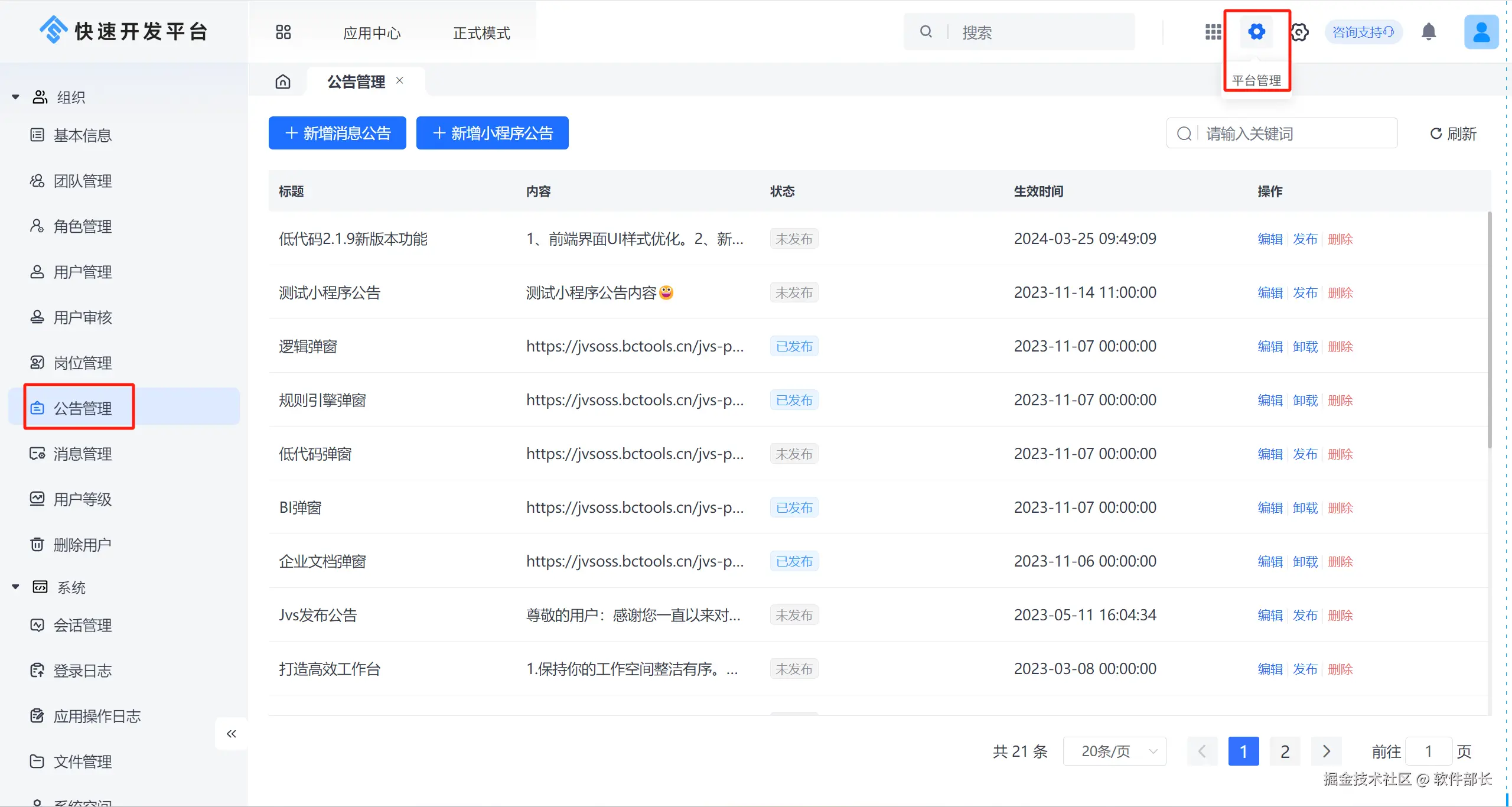1512x807 pixels.
Task: Click the 新增小程序公告 button
Action: (x=492, y=133)
